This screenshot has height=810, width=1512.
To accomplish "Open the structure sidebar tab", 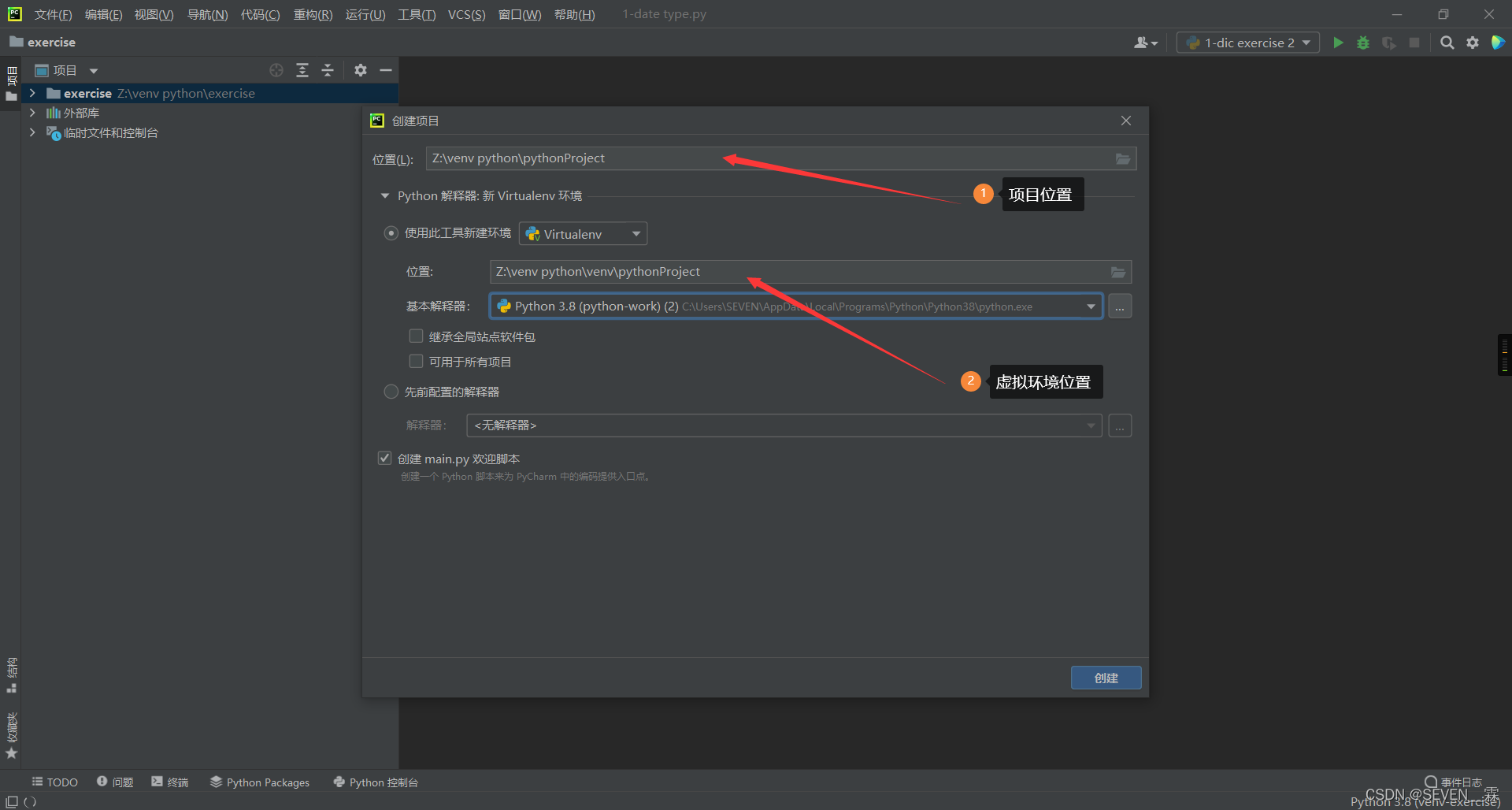I will pyautogui.click(x=11, y=675).
